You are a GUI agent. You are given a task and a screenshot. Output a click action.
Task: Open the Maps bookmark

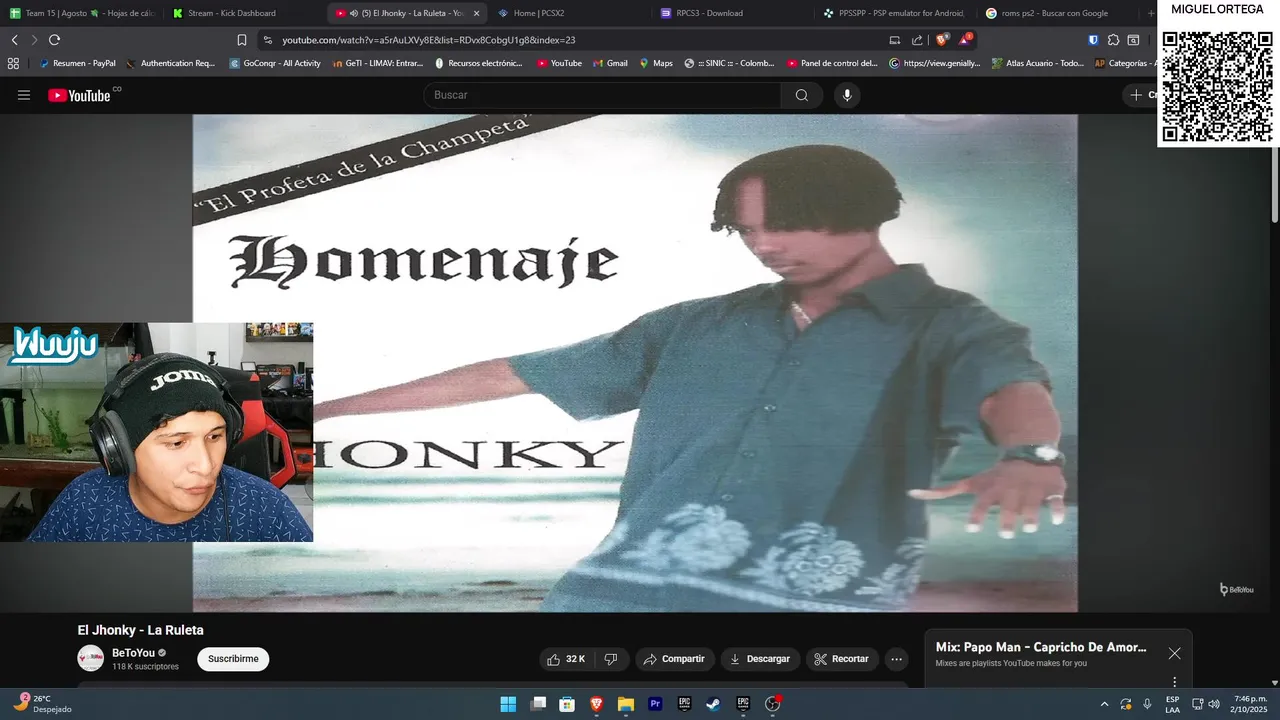[x=656, y=63]
